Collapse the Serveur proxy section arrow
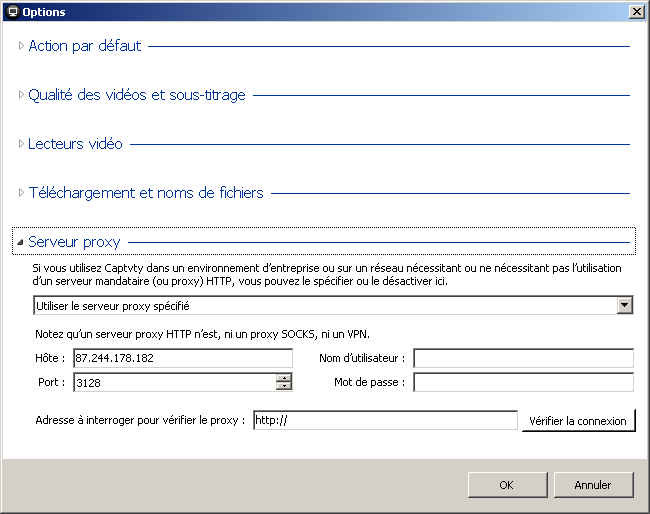 click(x=20, y=242)
